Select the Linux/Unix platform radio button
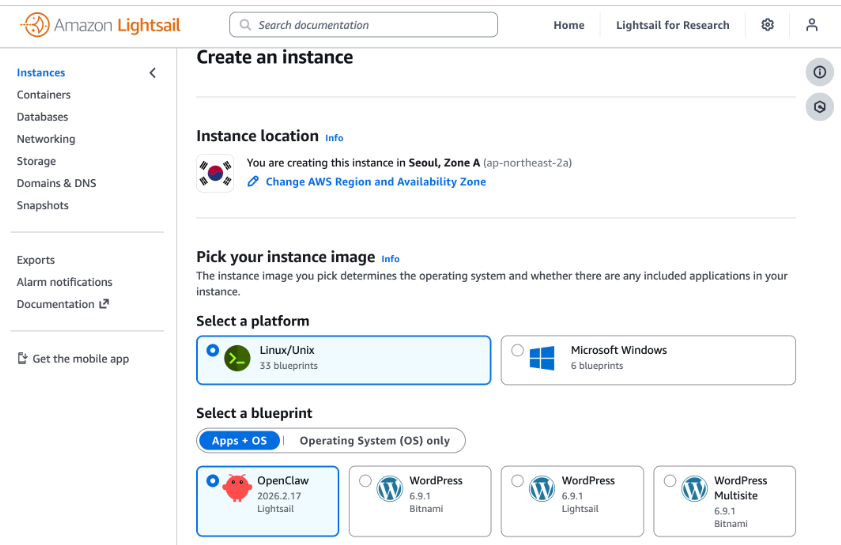The image size is (841, 545). point(212,351)
